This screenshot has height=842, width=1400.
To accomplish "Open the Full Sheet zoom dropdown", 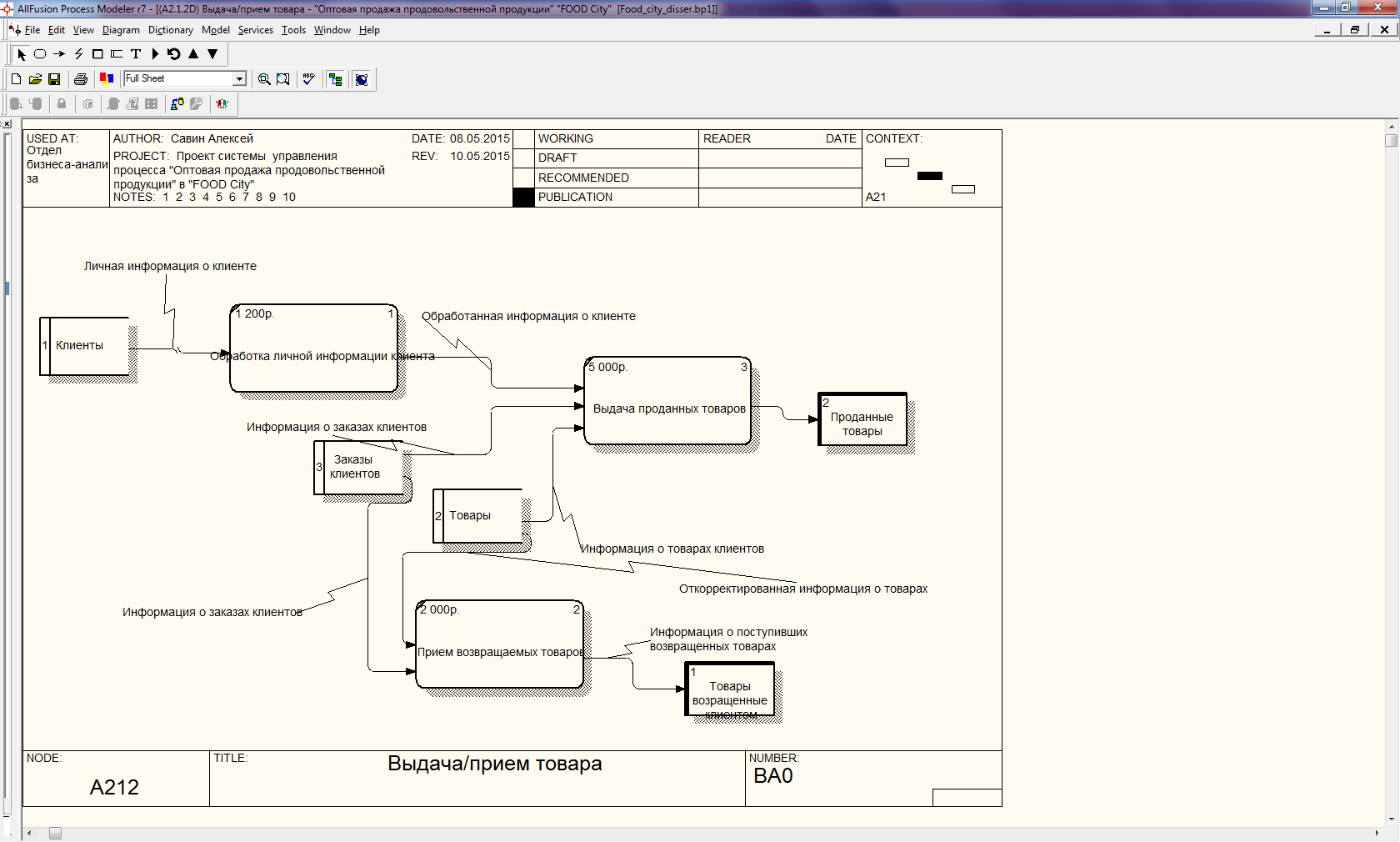I will [239, 79].
